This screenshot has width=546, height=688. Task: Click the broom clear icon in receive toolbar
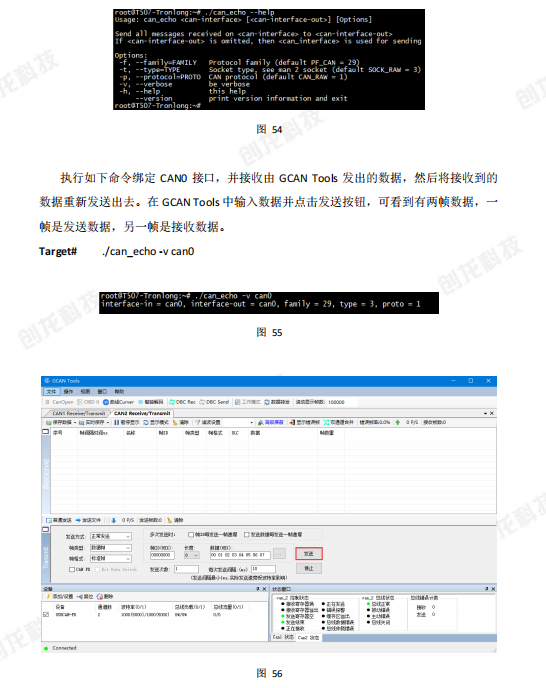pos(175,423)
